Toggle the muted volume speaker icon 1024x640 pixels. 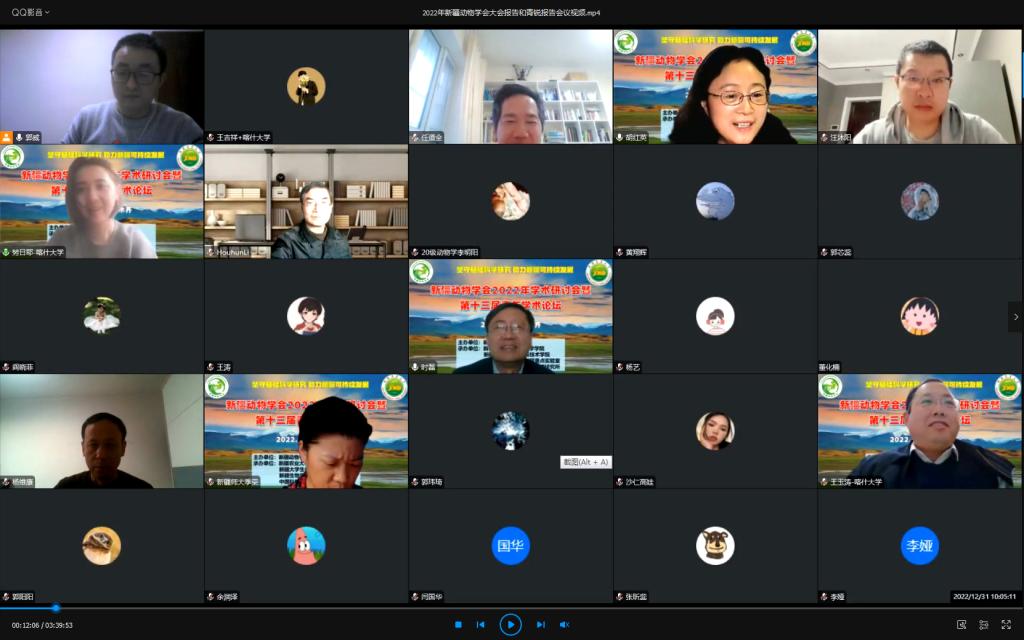564,625
